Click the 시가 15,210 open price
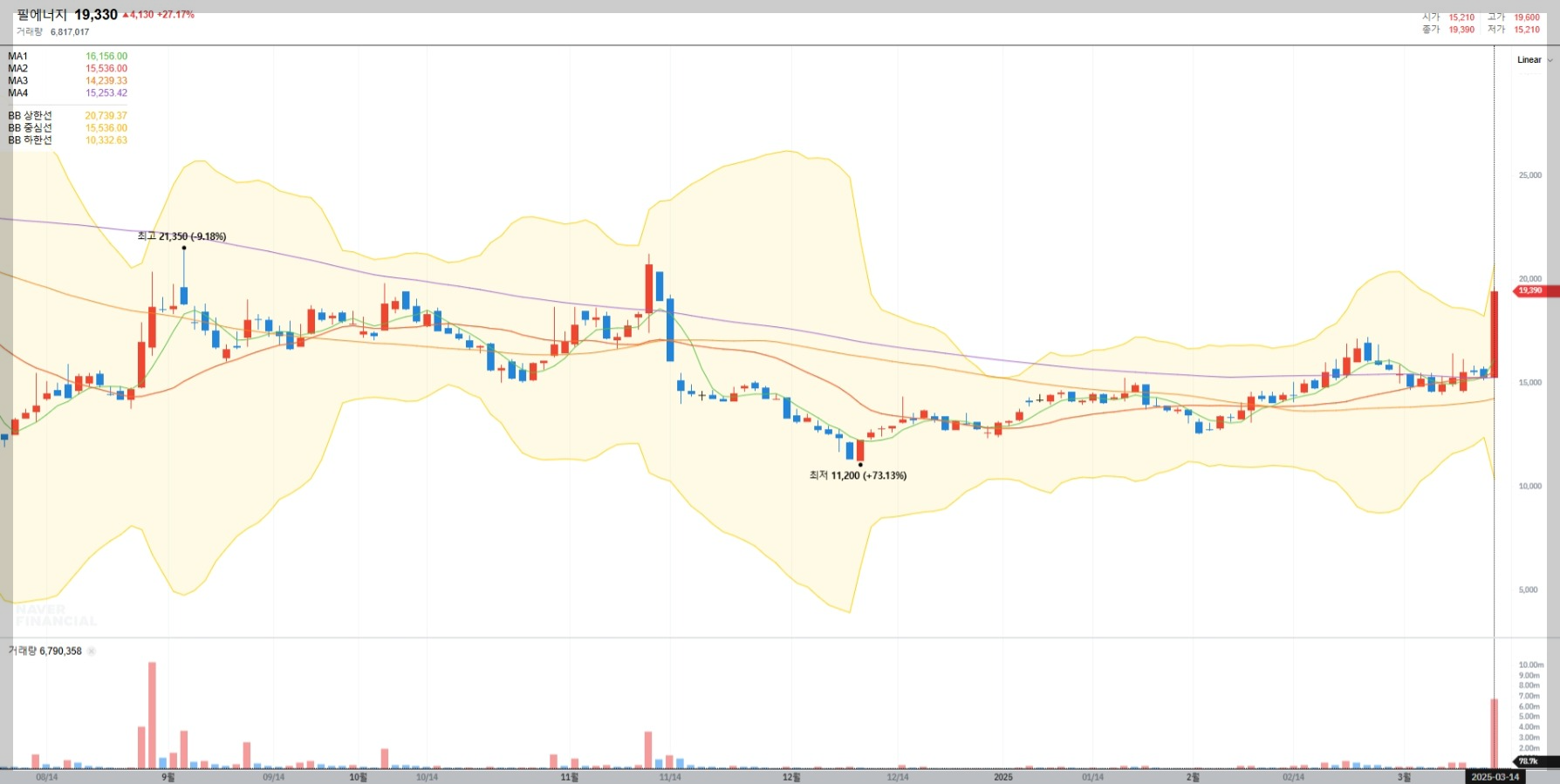Screen dimensions: 1560x784 [1448, 17]
